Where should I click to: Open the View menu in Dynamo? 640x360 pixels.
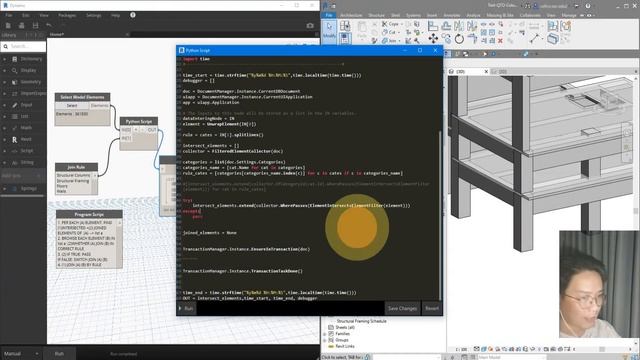pyautogui.click(x=44, y=15)
